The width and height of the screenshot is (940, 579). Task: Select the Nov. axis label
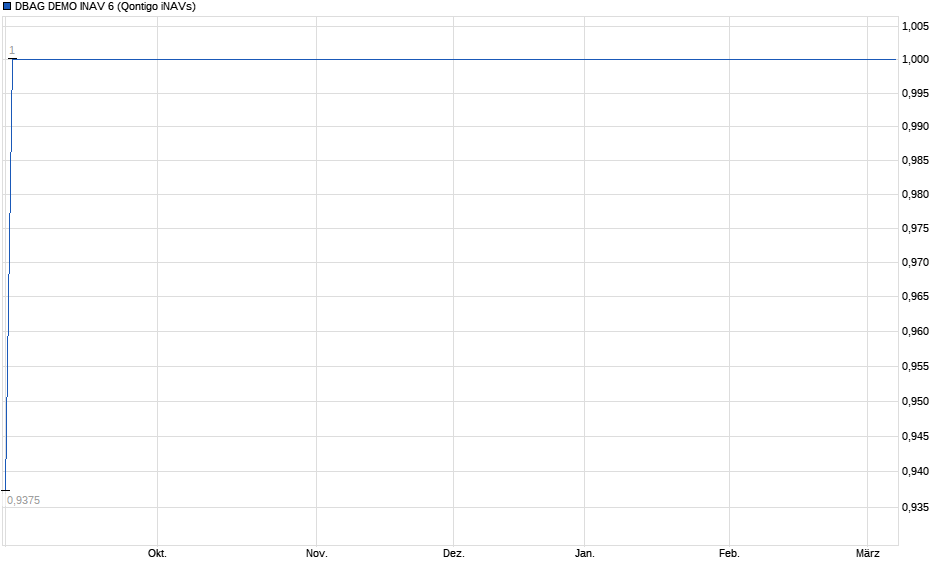click(x=316, y=552)
